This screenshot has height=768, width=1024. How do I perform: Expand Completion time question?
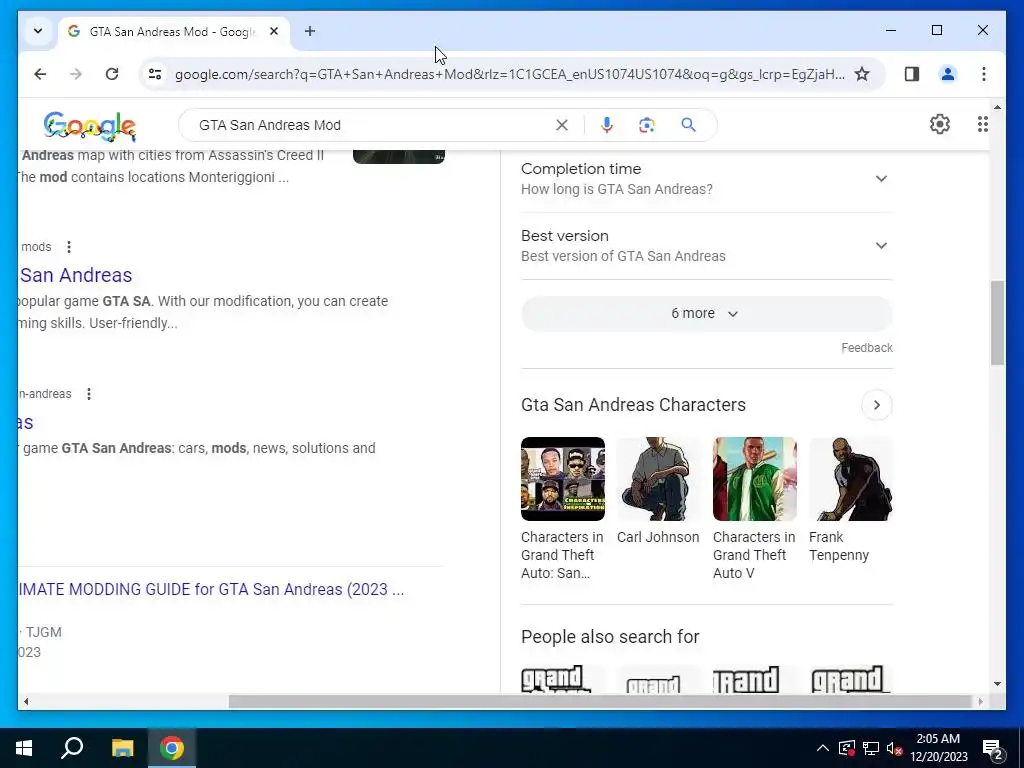pos(707,178)
